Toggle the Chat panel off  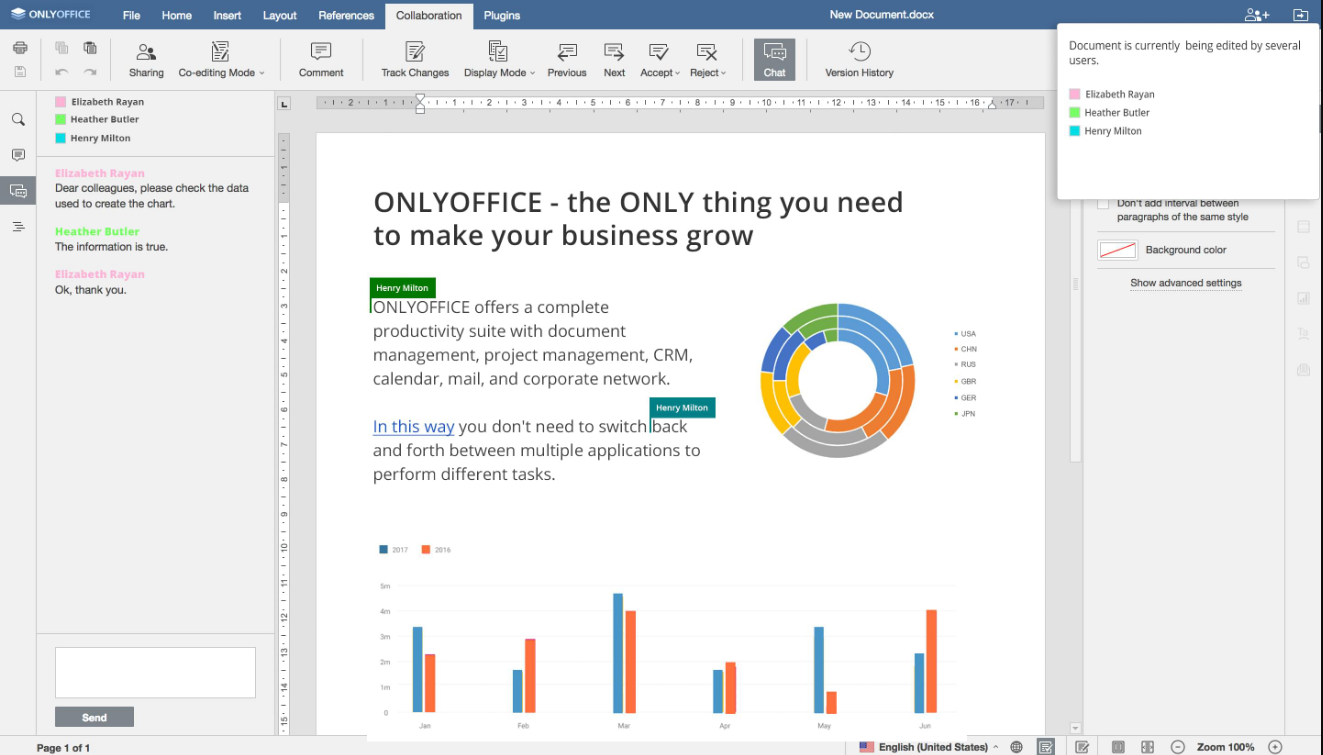click(x=774, y=59)
